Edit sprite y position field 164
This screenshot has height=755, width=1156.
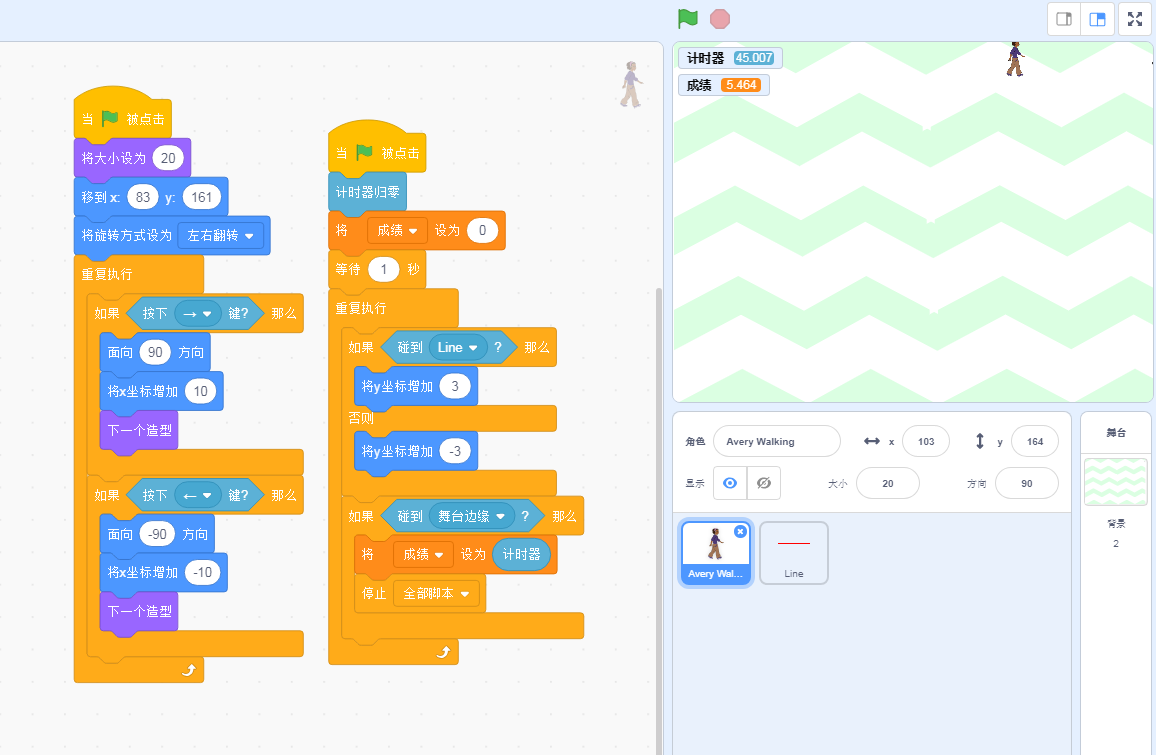(x=1035, y=441)
